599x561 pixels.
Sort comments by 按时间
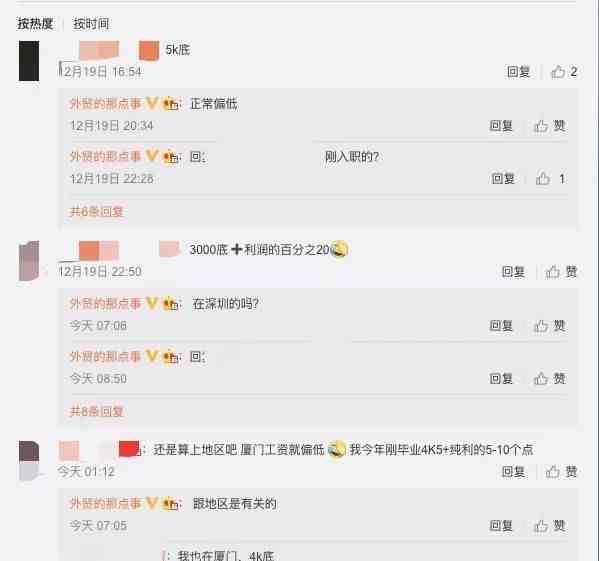tap(91, 24)
